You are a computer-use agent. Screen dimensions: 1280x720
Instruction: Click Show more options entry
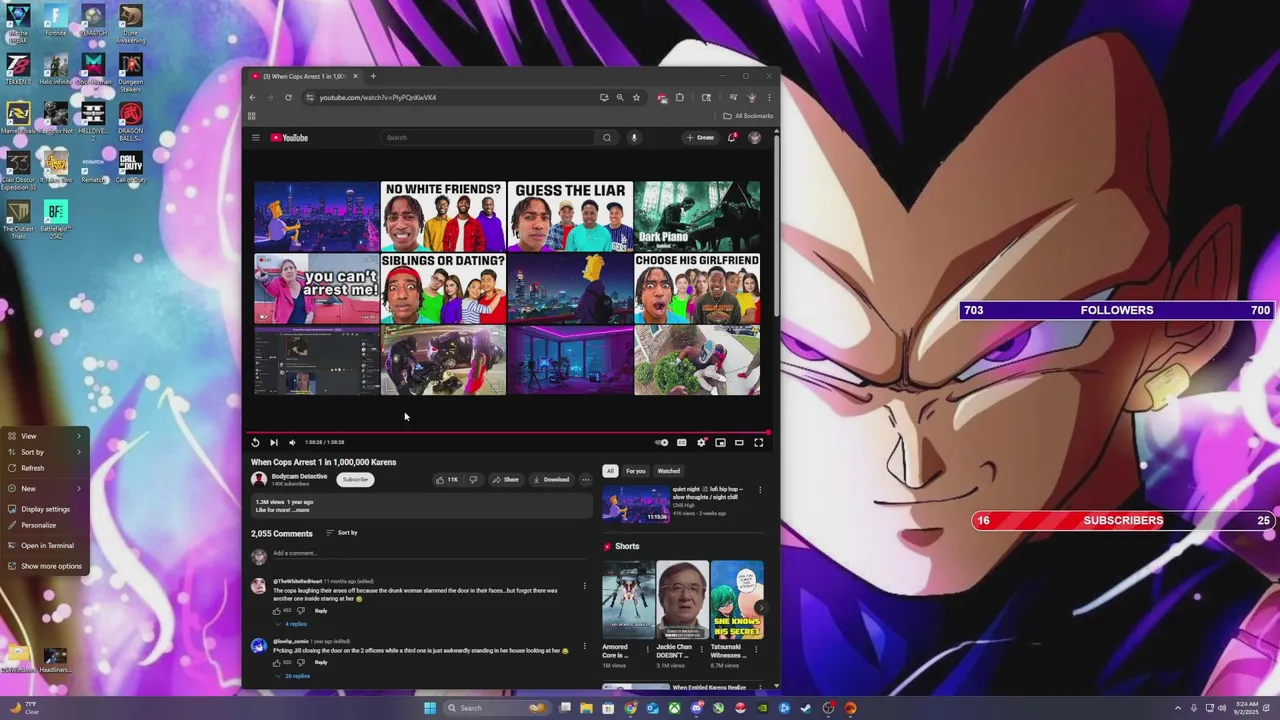click(x=45, y=566)
